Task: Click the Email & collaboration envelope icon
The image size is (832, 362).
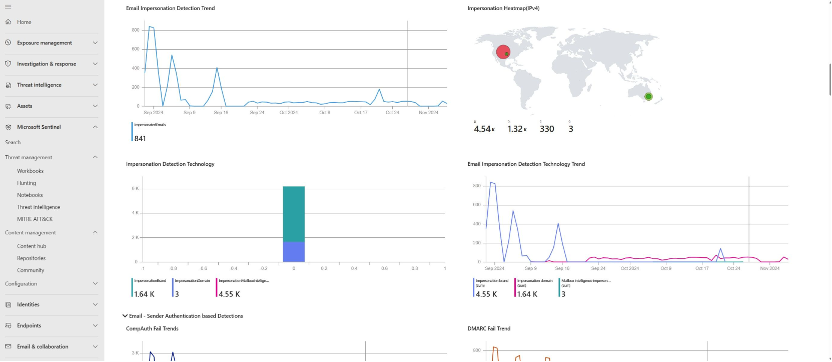Action: 7,347
